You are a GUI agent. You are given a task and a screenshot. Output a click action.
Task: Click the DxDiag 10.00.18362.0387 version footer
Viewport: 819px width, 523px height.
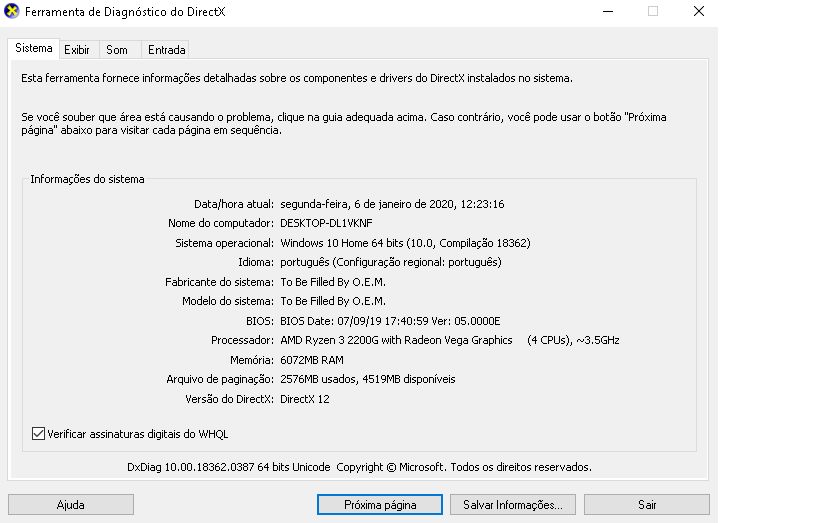pyautogui.click(x=359, y=467)
